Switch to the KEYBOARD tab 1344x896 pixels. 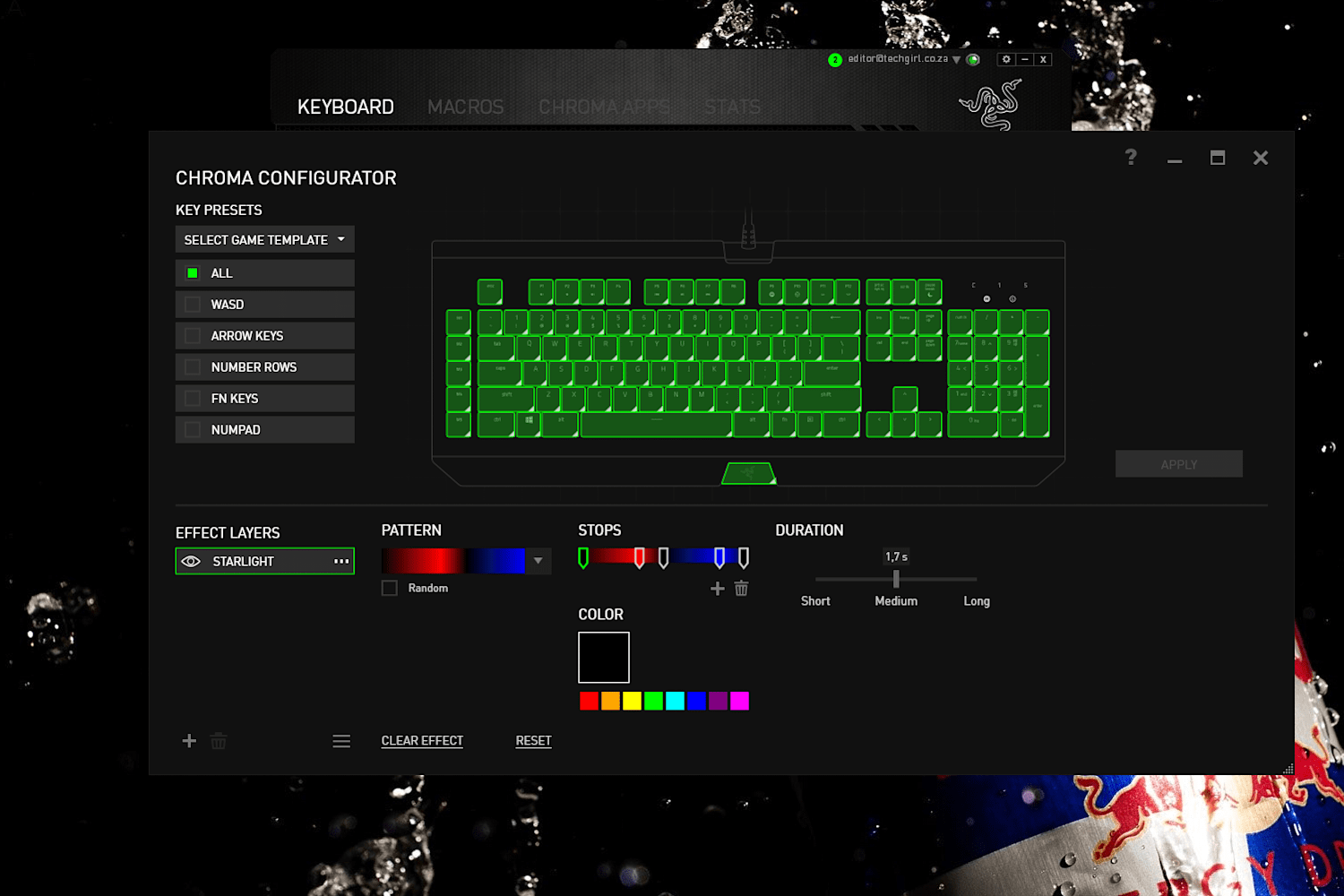[x=346, y=107]
